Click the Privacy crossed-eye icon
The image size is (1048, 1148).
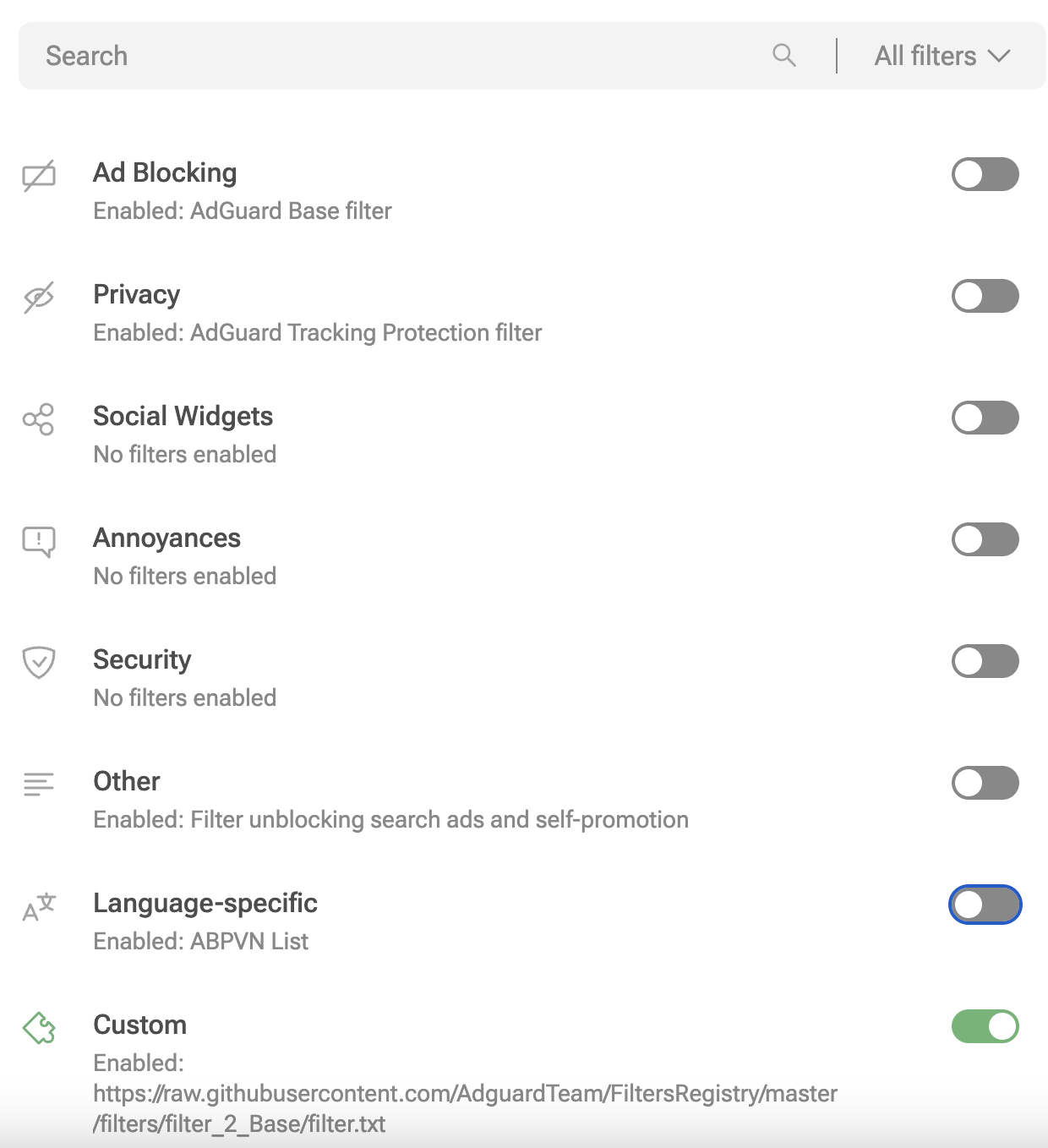pos(39,297)
